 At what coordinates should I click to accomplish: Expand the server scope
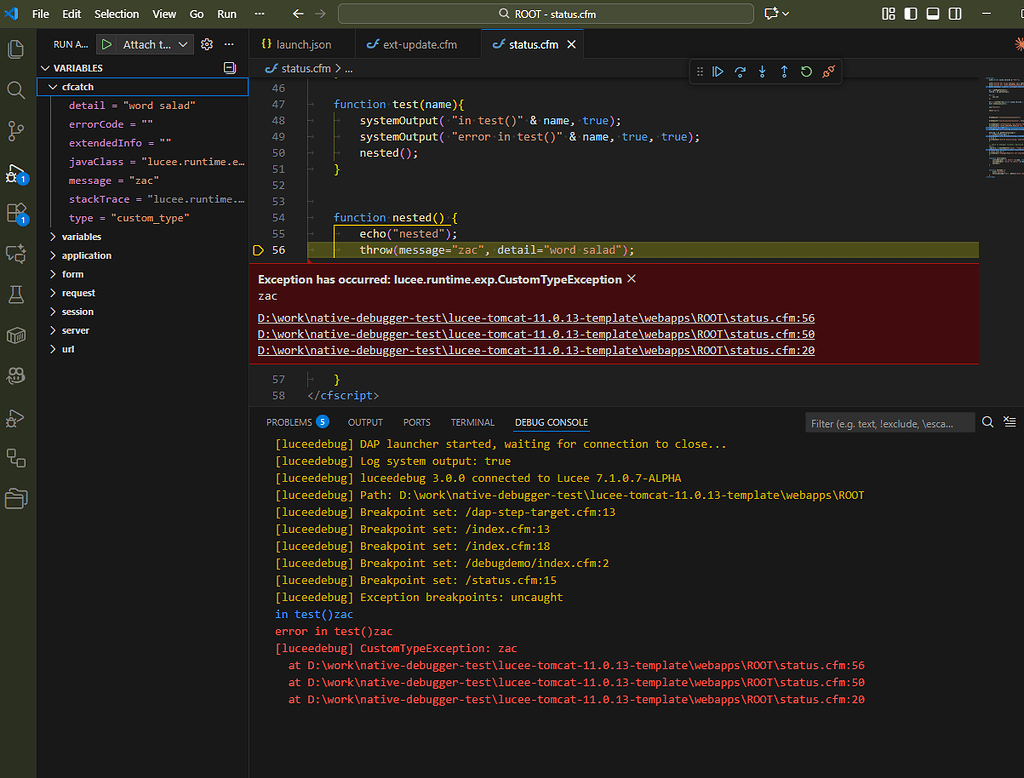(53, 331)
